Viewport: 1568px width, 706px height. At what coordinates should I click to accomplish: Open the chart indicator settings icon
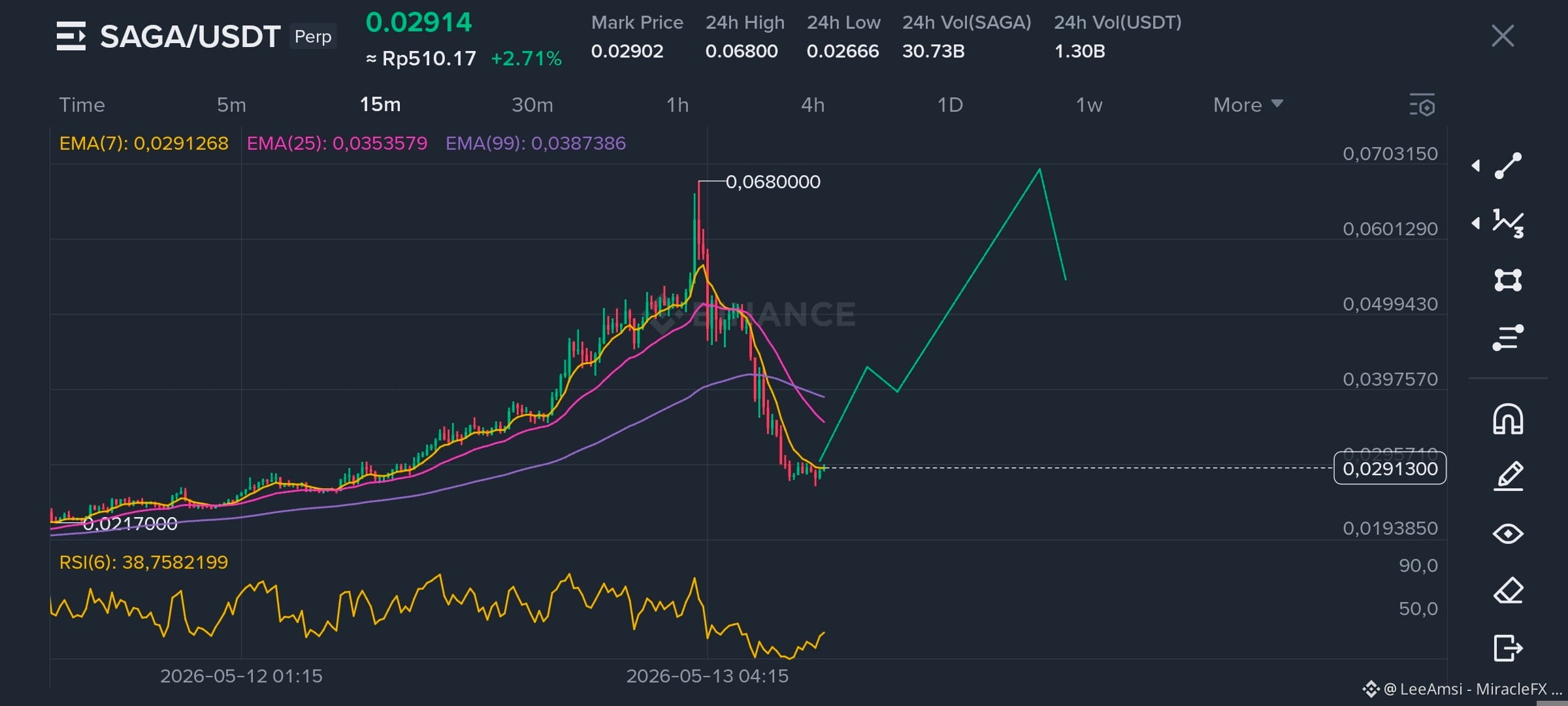(x=1422, y=105)
